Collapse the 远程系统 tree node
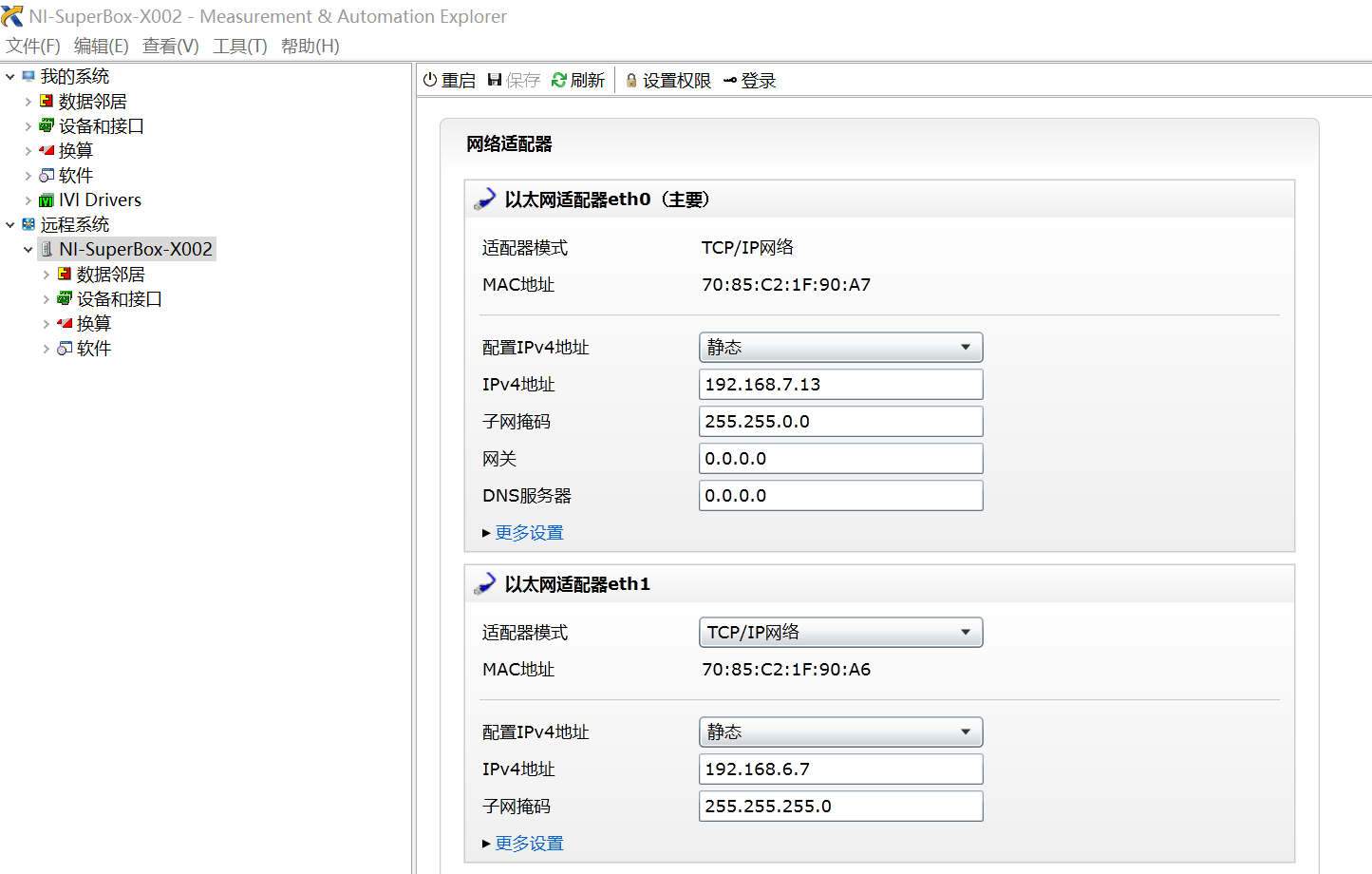Image resolution: width=1372 pixels, height=874 pixels. coord(9,224)
